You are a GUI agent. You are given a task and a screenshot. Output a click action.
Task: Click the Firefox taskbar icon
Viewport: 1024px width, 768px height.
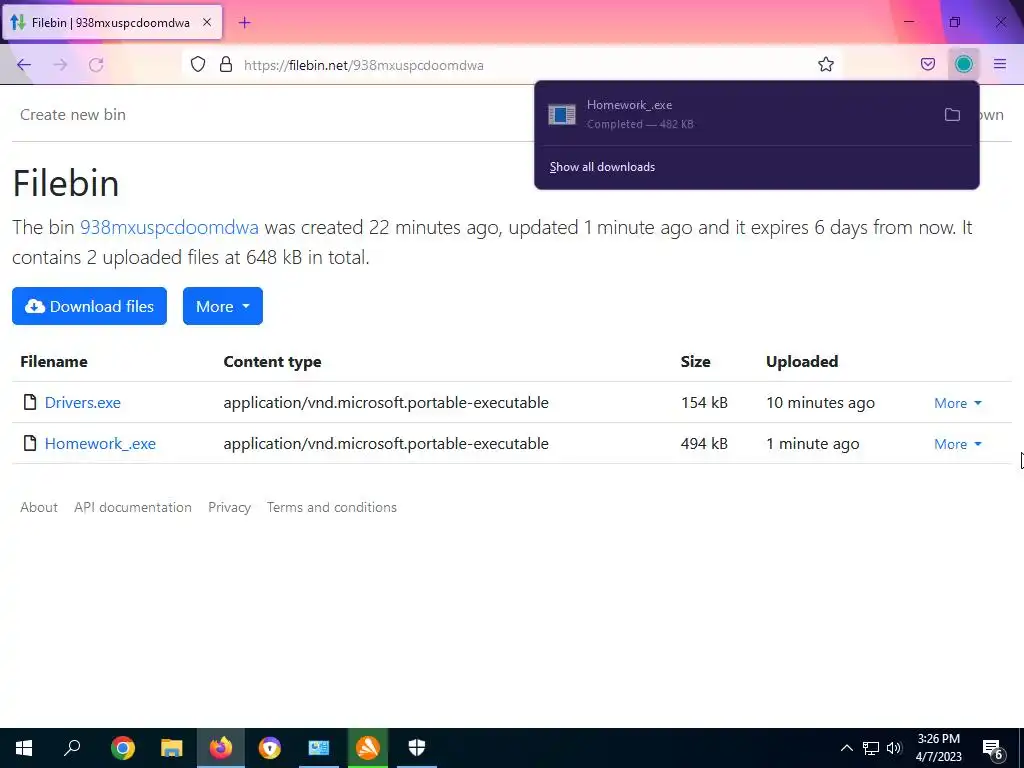point(221,748)
